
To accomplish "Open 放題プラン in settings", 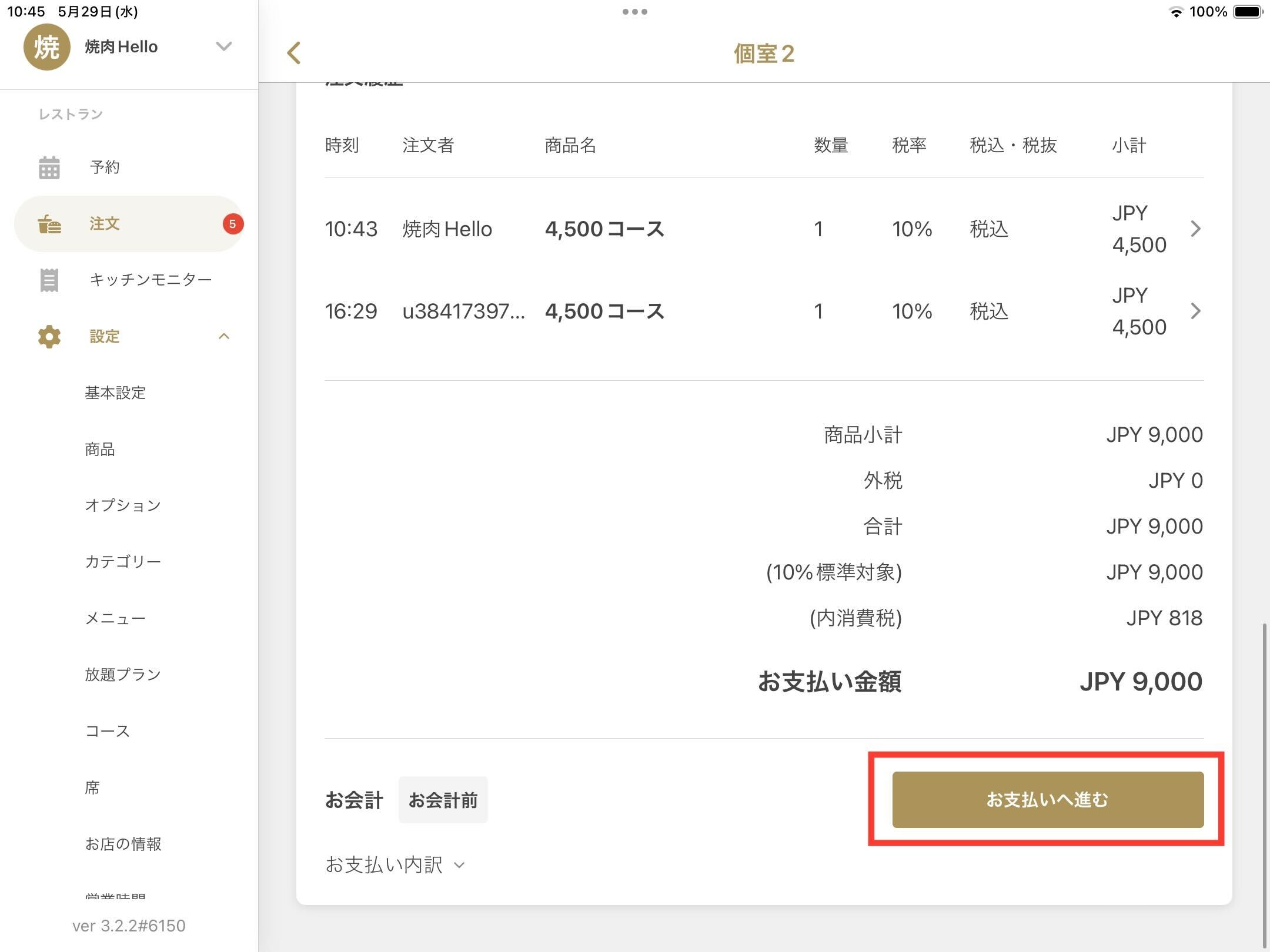I will tap(123, 675).
